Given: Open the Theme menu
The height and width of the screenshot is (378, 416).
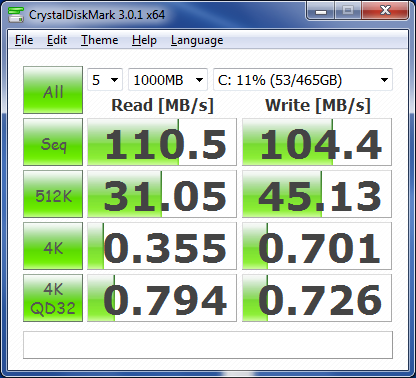Looking at the screenshot, I should (x=100, y=40).
